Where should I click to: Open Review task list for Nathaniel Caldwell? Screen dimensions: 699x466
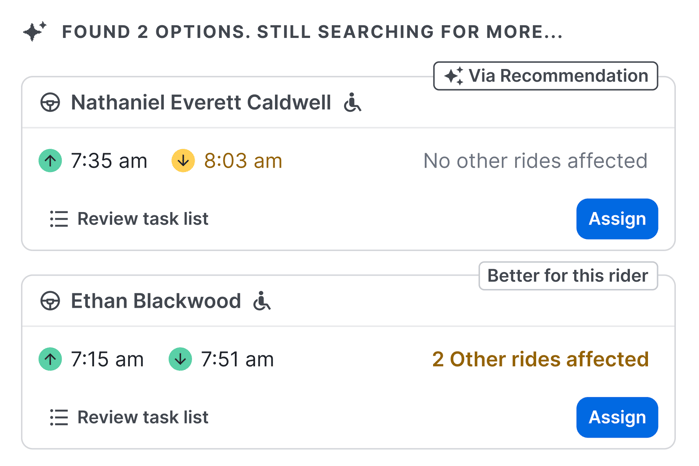coord(142,219)
